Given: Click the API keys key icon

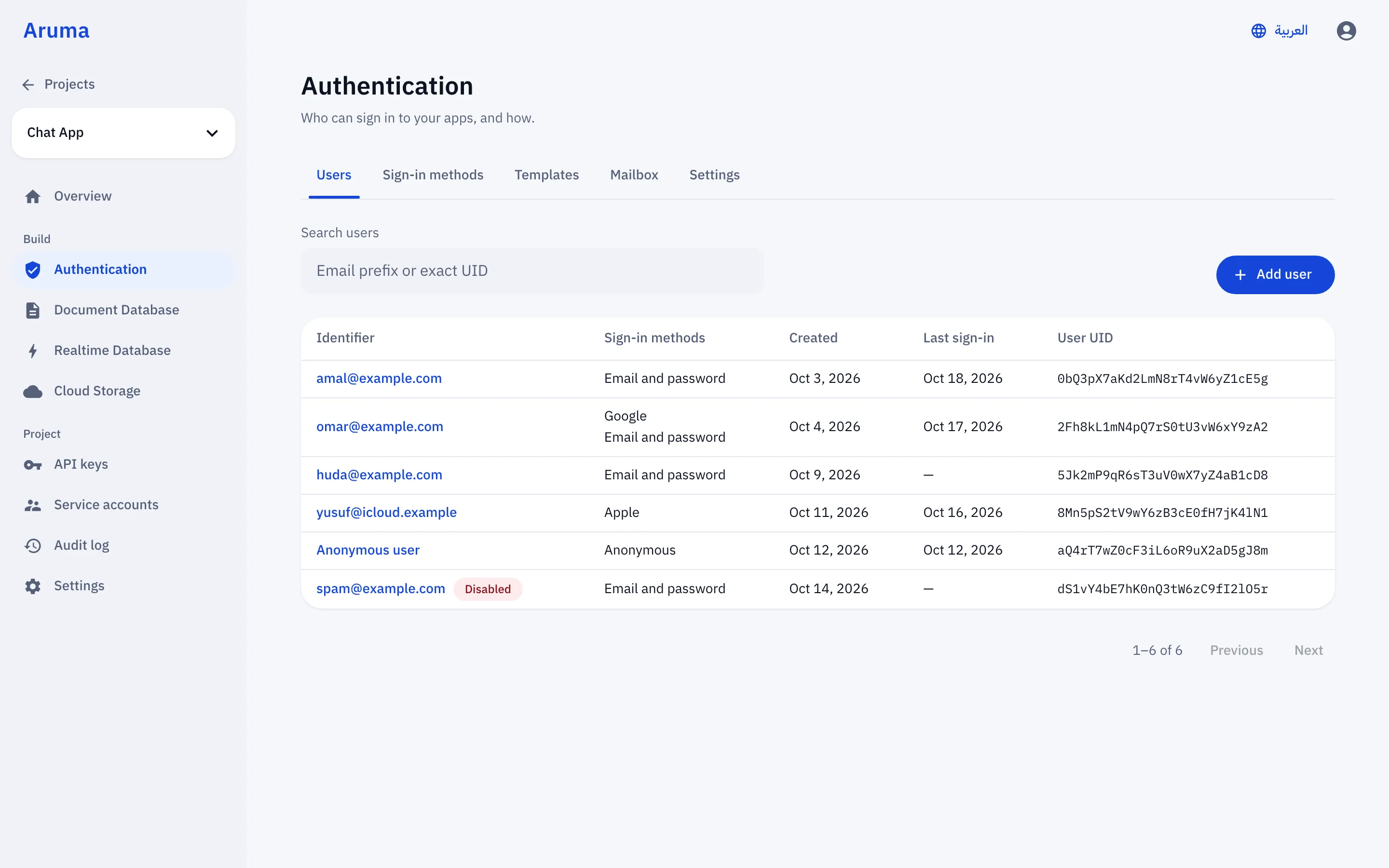Looking at the screenshot, I should (33, 465).
